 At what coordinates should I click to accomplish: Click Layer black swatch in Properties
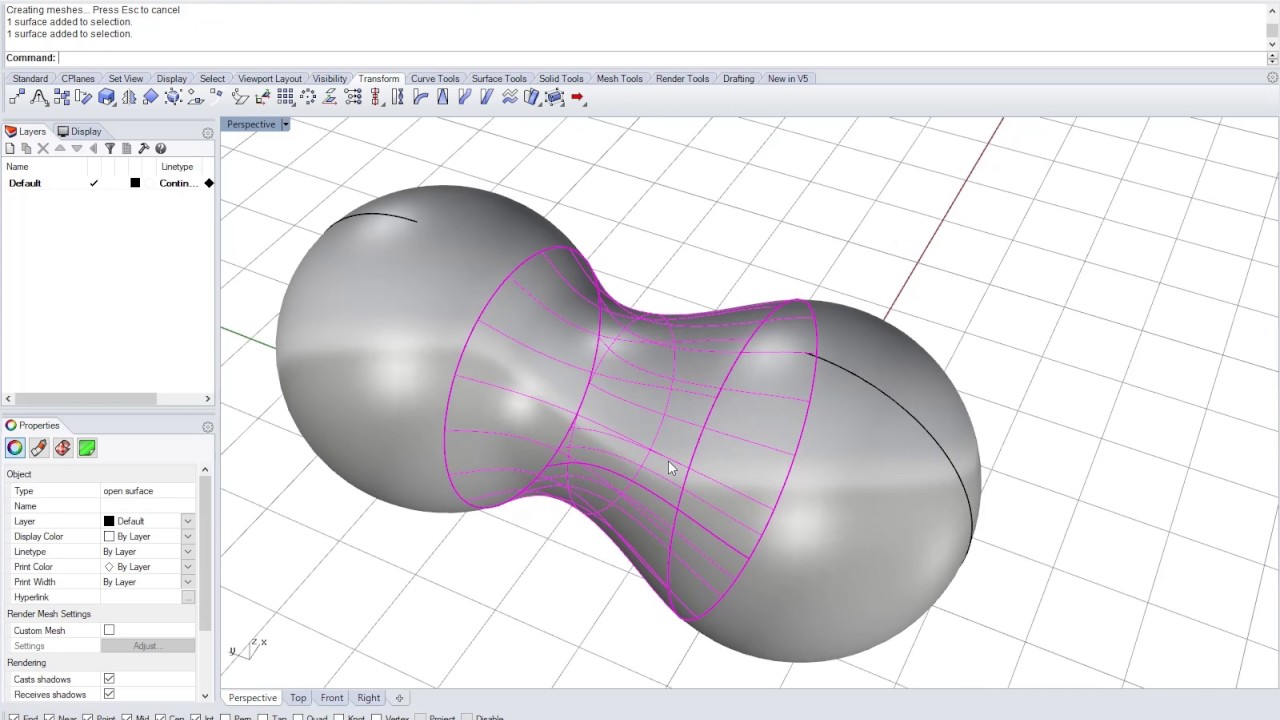[109, 521]
